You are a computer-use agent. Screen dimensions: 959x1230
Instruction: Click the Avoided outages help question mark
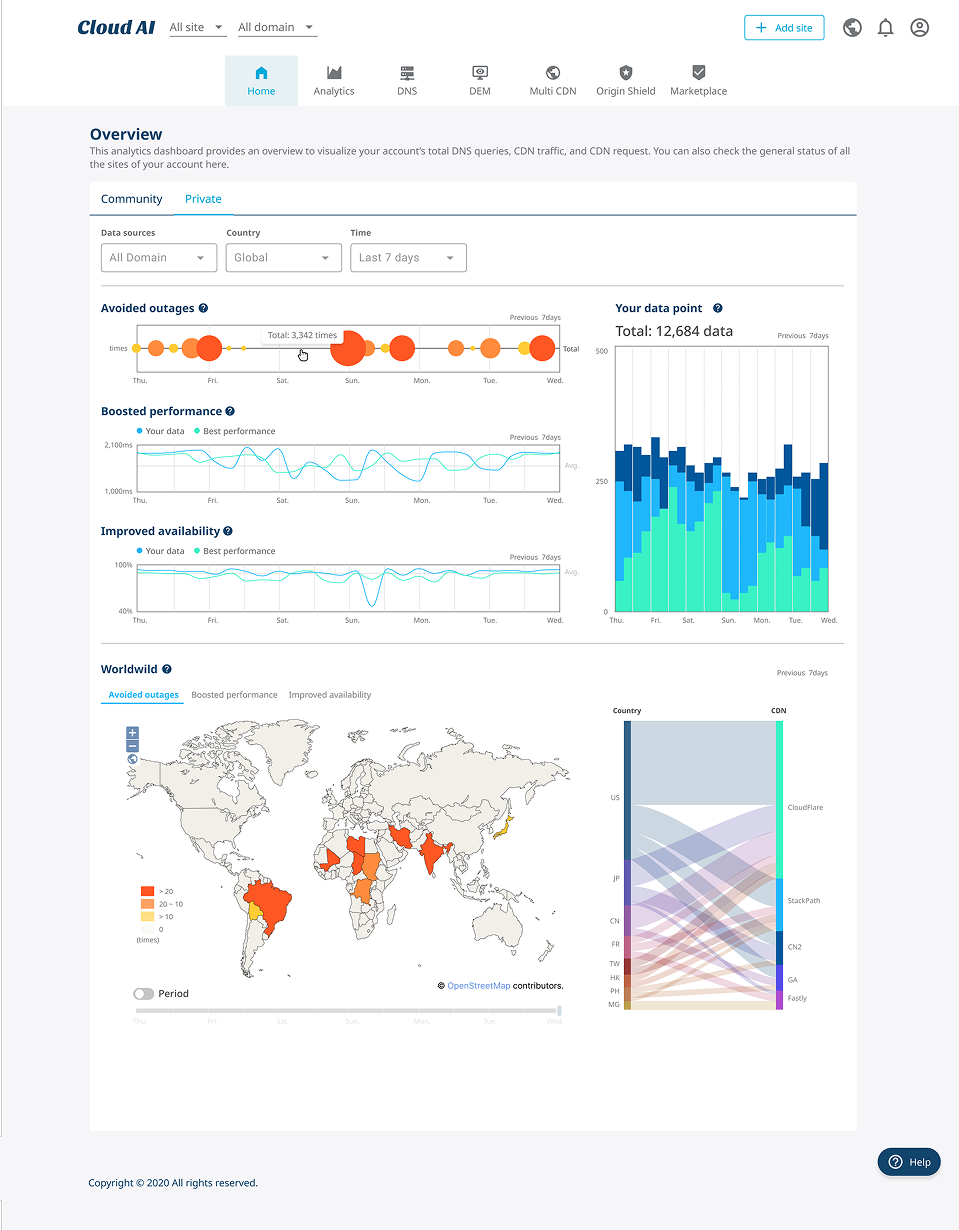[x=204, y=308]
